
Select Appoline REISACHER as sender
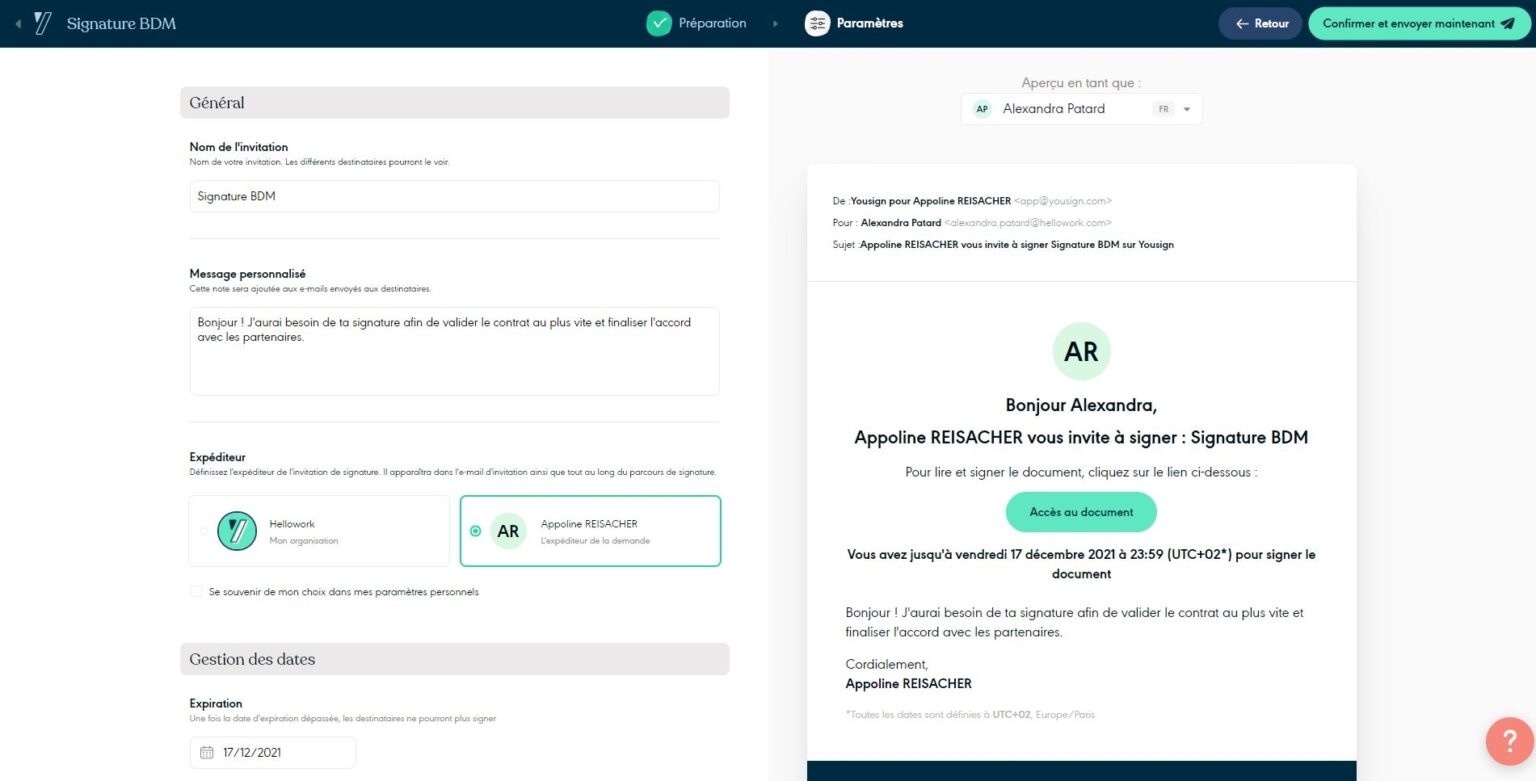(x=477, y=531)
